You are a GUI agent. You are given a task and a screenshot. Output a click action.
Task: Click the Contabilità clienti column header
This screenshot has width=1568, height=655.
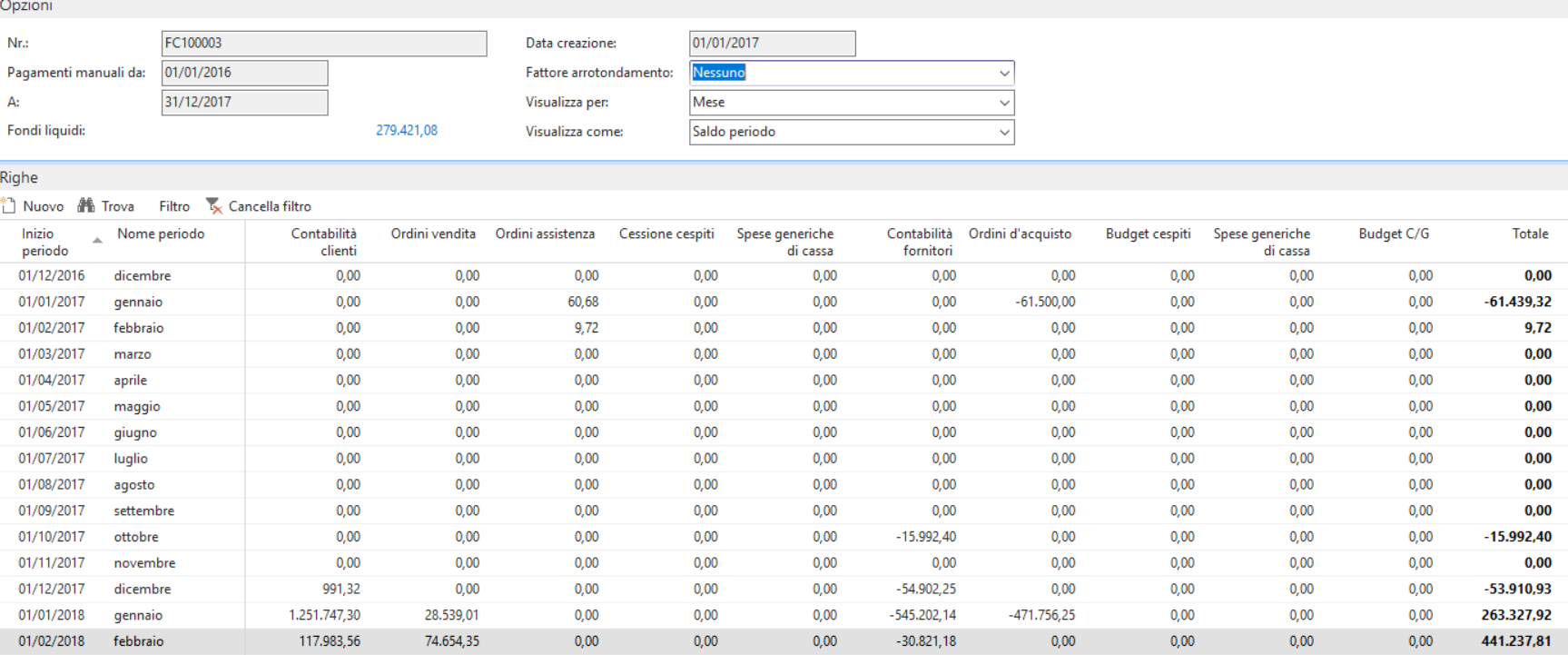[323, 243]
